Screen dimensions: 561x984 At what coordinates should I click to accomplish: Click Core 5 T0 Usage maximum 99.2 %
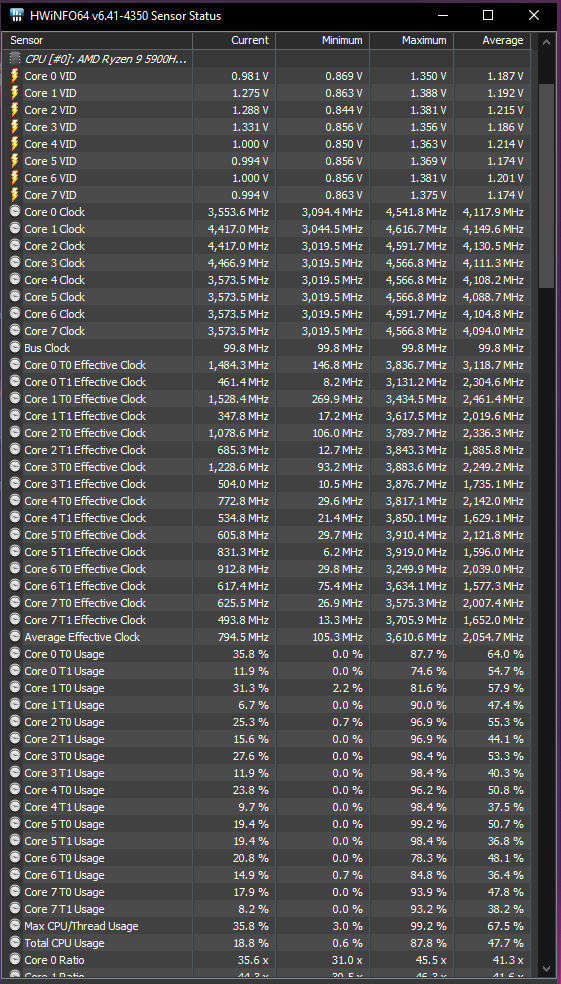[428, 823]
